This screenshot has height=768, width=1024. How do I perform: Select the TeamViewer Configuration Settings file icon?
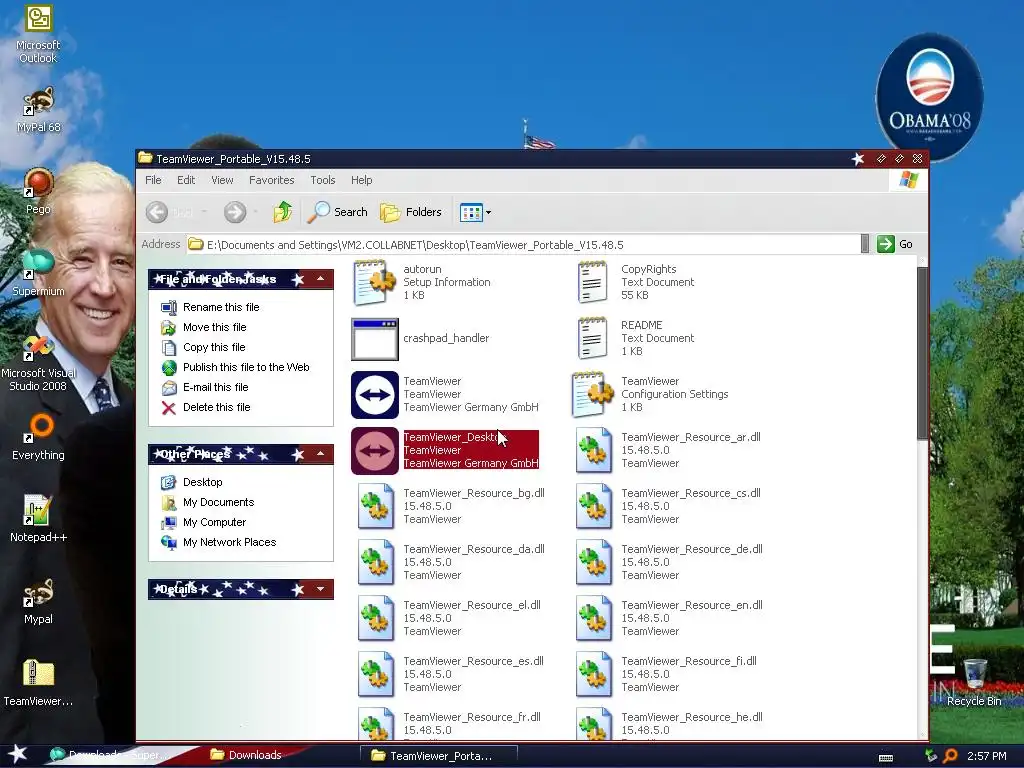[592, 394]
